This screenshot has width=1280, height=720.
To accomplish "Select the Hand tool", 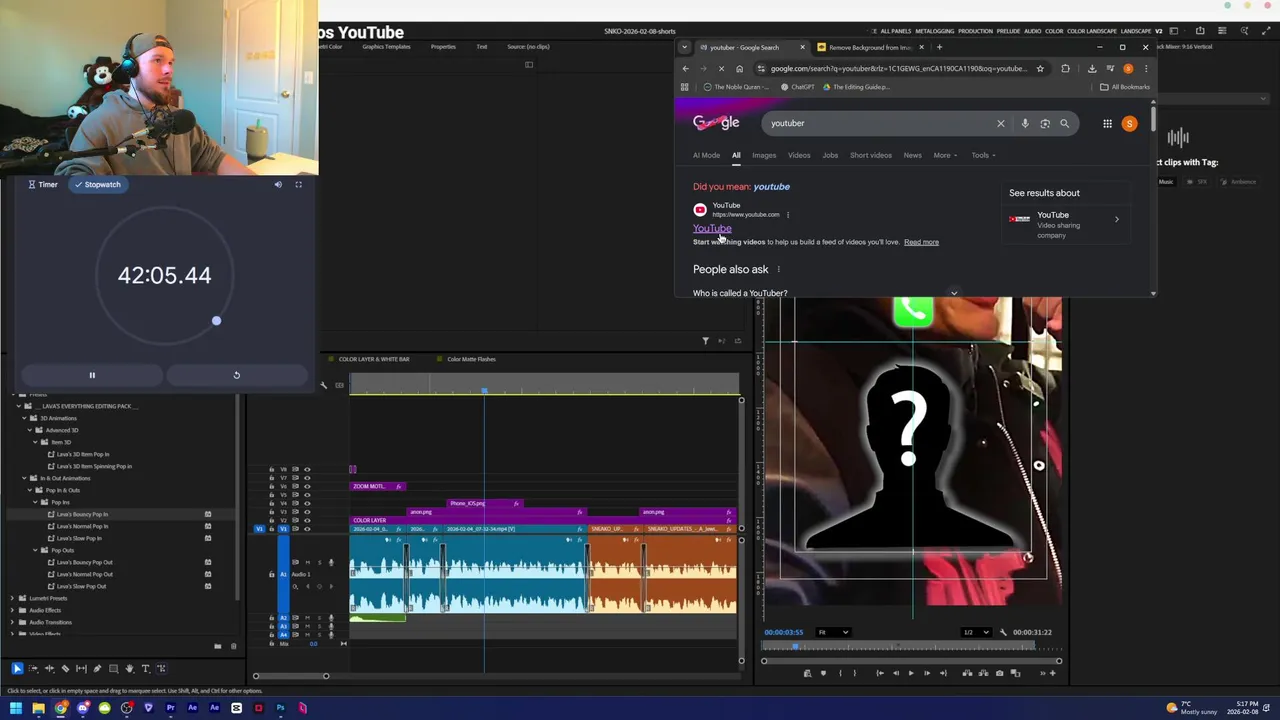I will coord(129,668).
